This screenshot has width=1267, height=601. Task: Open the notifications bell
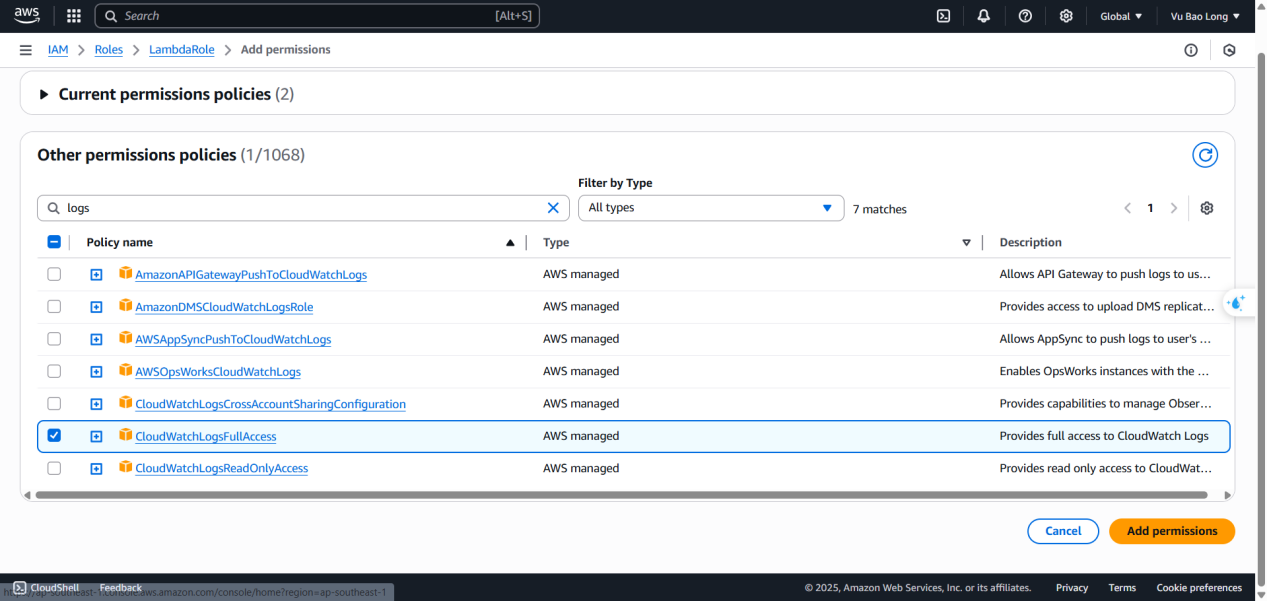click(984, 16)
